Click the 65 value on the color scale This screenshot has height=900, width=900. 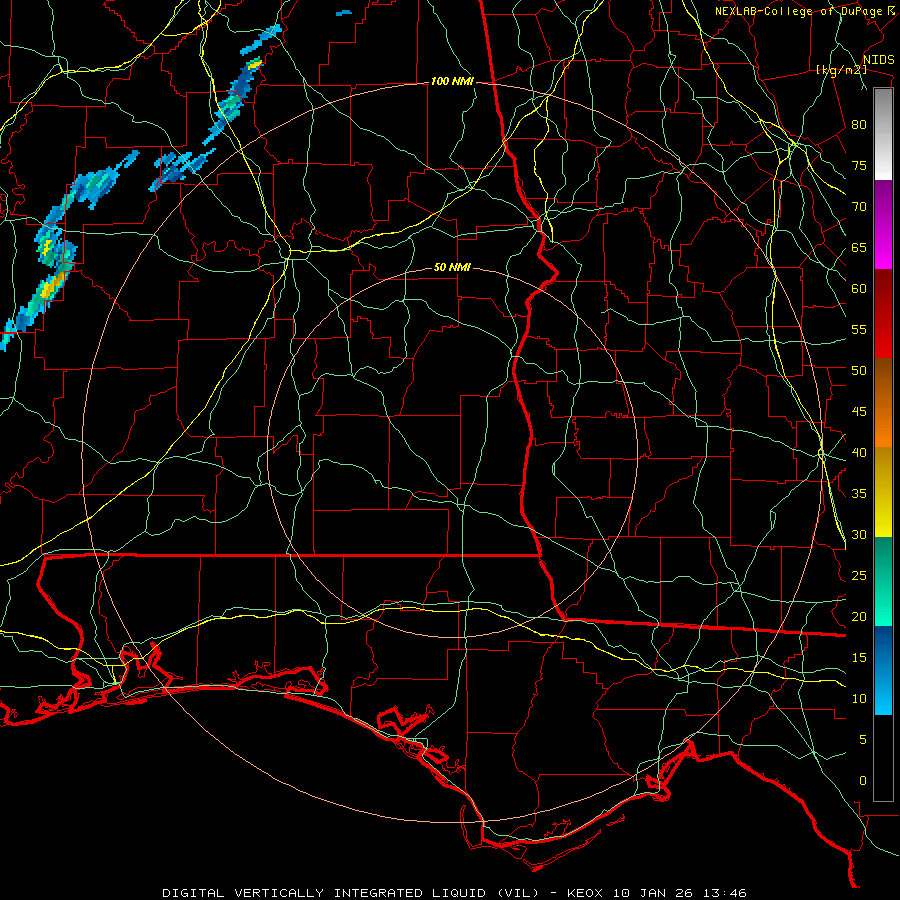point(859,248)
